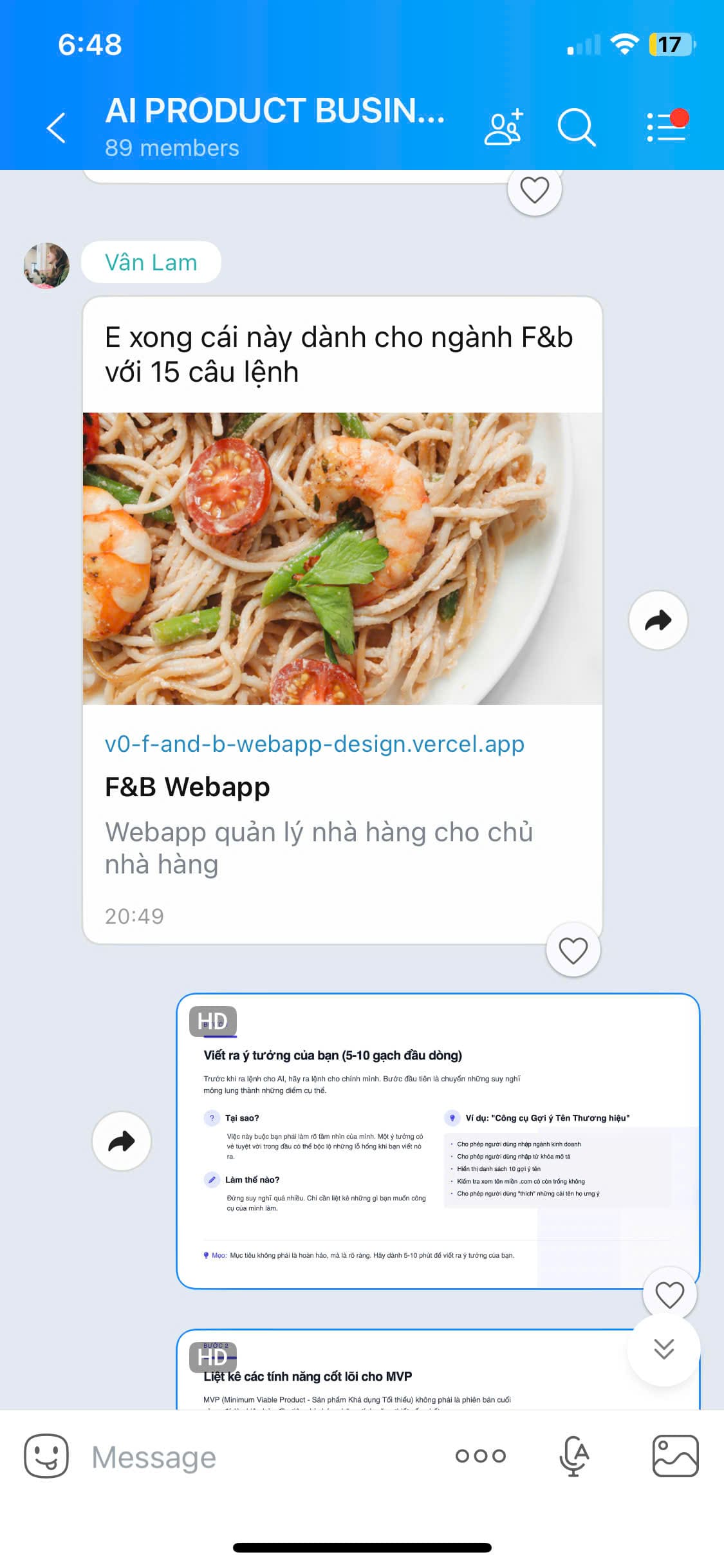Viewport: 724px width, 1568px height.
Task: Tap the voice-to-text microphone icon
Action: tap(574, 1456)
